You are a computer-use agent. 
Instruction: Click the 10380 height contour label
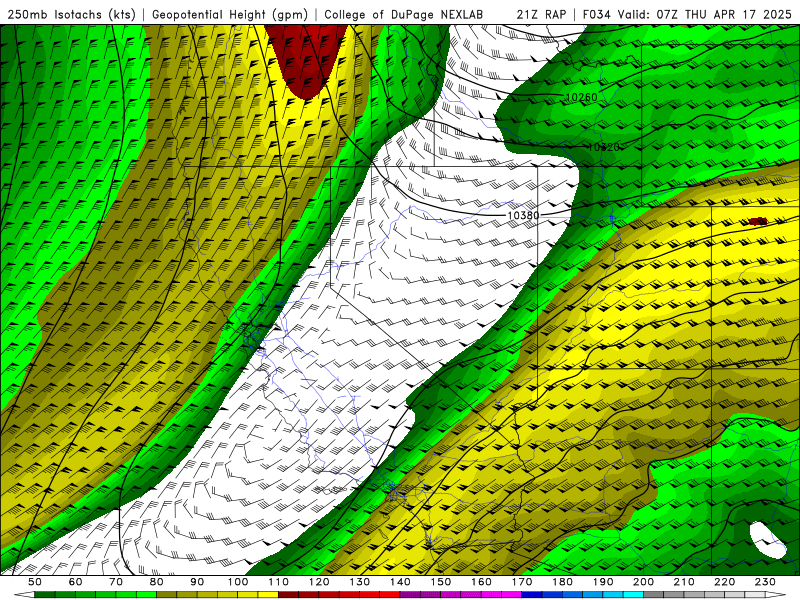523,215
